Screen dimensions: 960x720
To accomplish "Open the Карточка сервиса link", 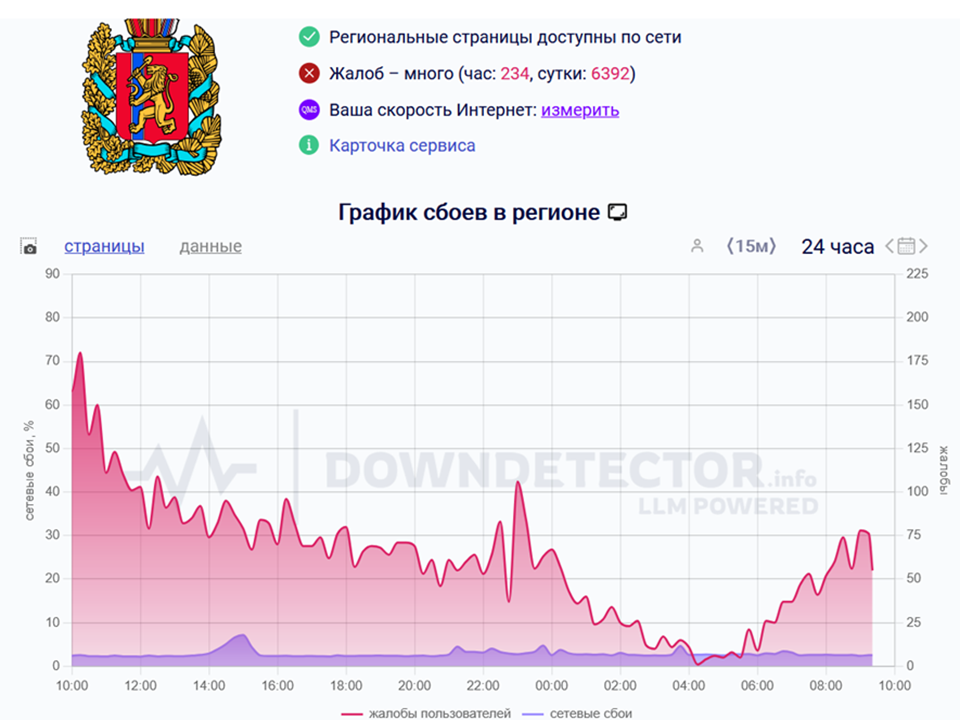I will pos(402,146).
